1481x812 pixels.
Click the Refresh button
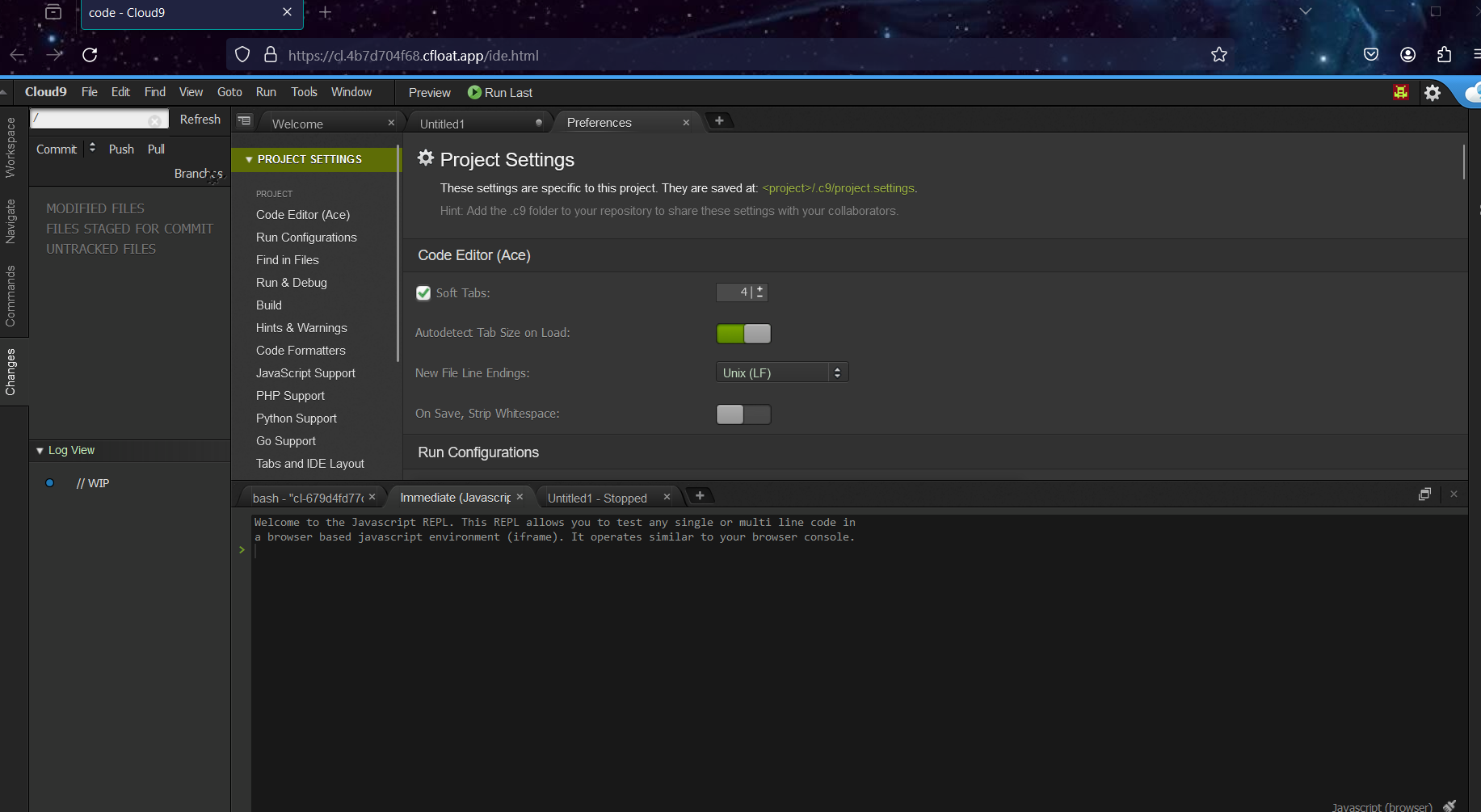(x=200, y=120)
